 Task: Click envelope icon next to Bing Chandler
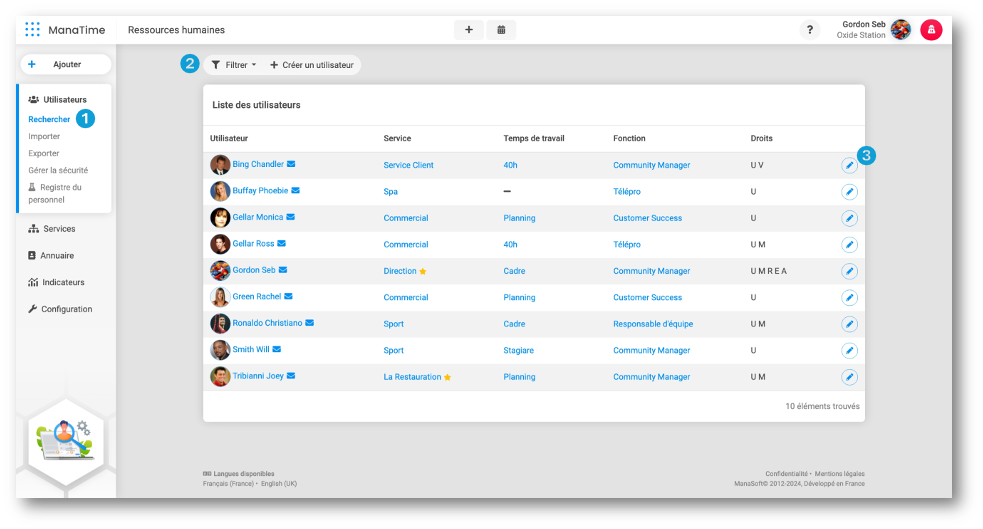click(x=291, y=164)
